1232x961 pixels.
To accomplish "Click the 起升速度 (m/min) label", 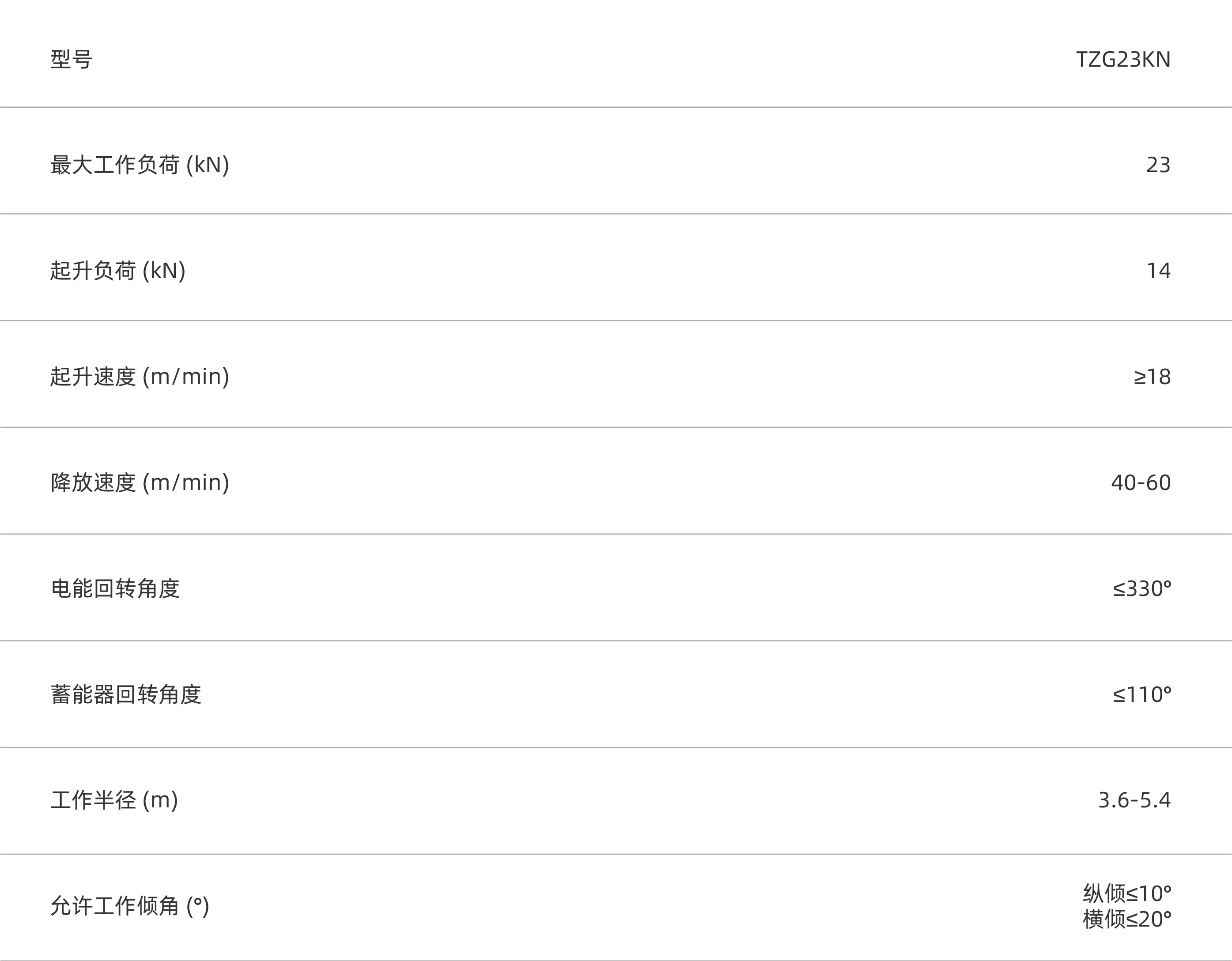I will tap(140, 376).
